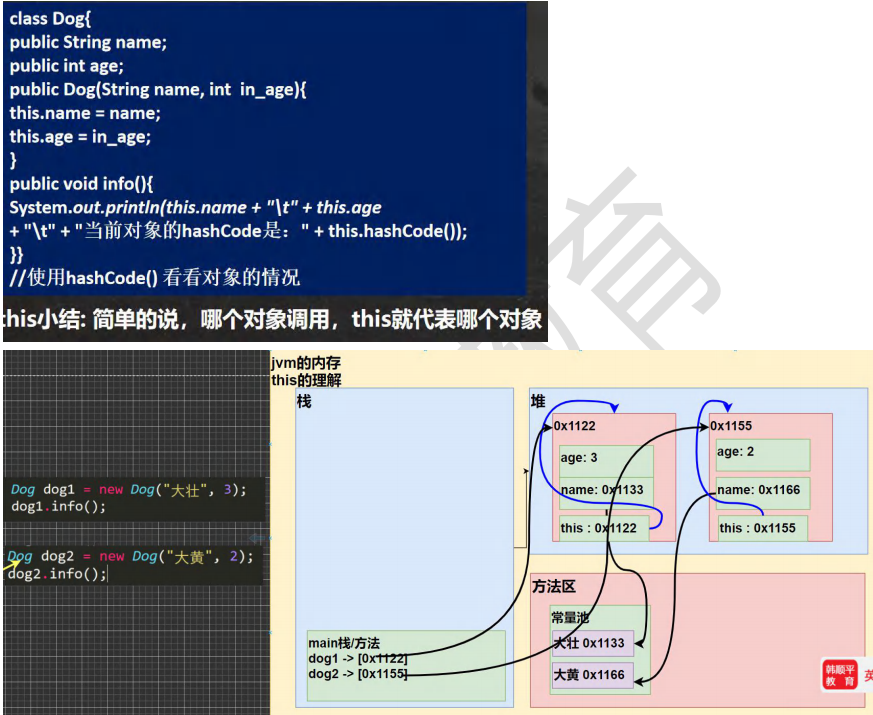873x715 pixels.
Task: Place cursor at end of dog2.info(); line
Action: coord(106,574)
